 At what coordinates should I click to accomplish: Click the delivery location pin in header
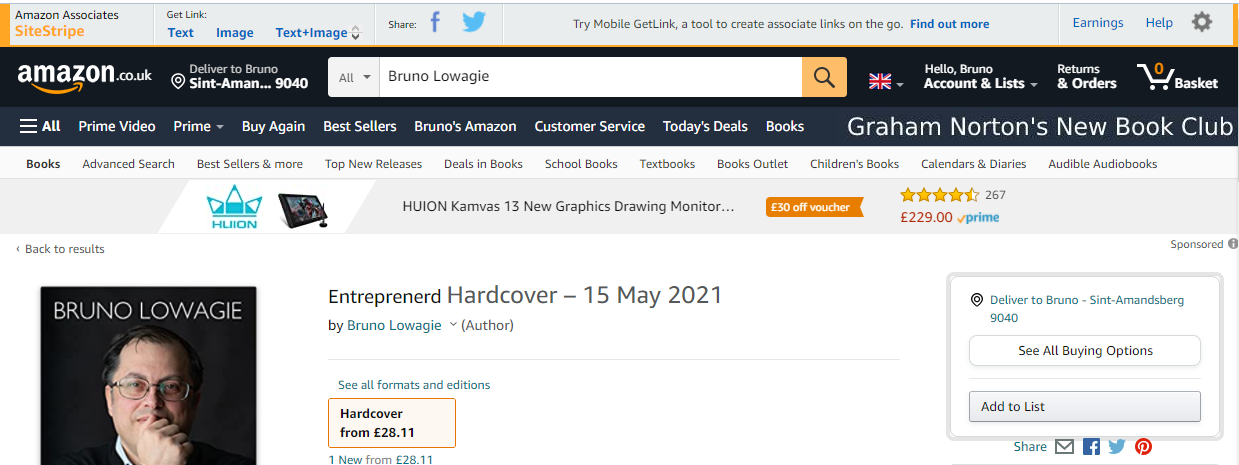coord(179,81)
